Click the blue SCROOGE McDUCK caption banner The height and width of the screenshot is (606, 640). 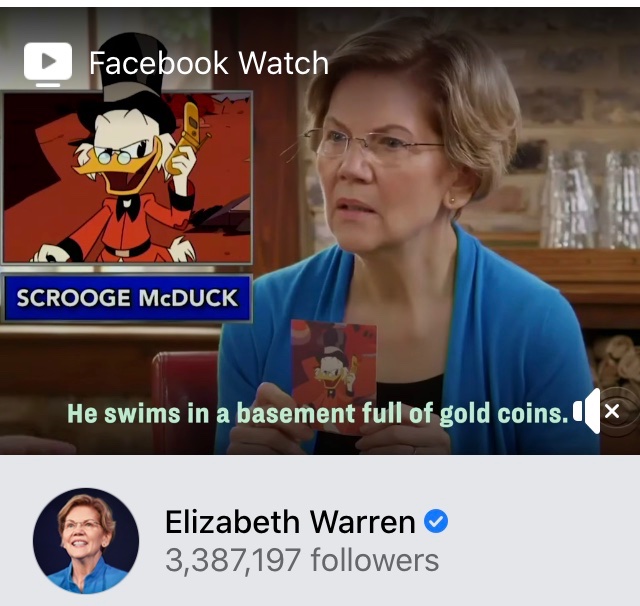click(127, 298)
